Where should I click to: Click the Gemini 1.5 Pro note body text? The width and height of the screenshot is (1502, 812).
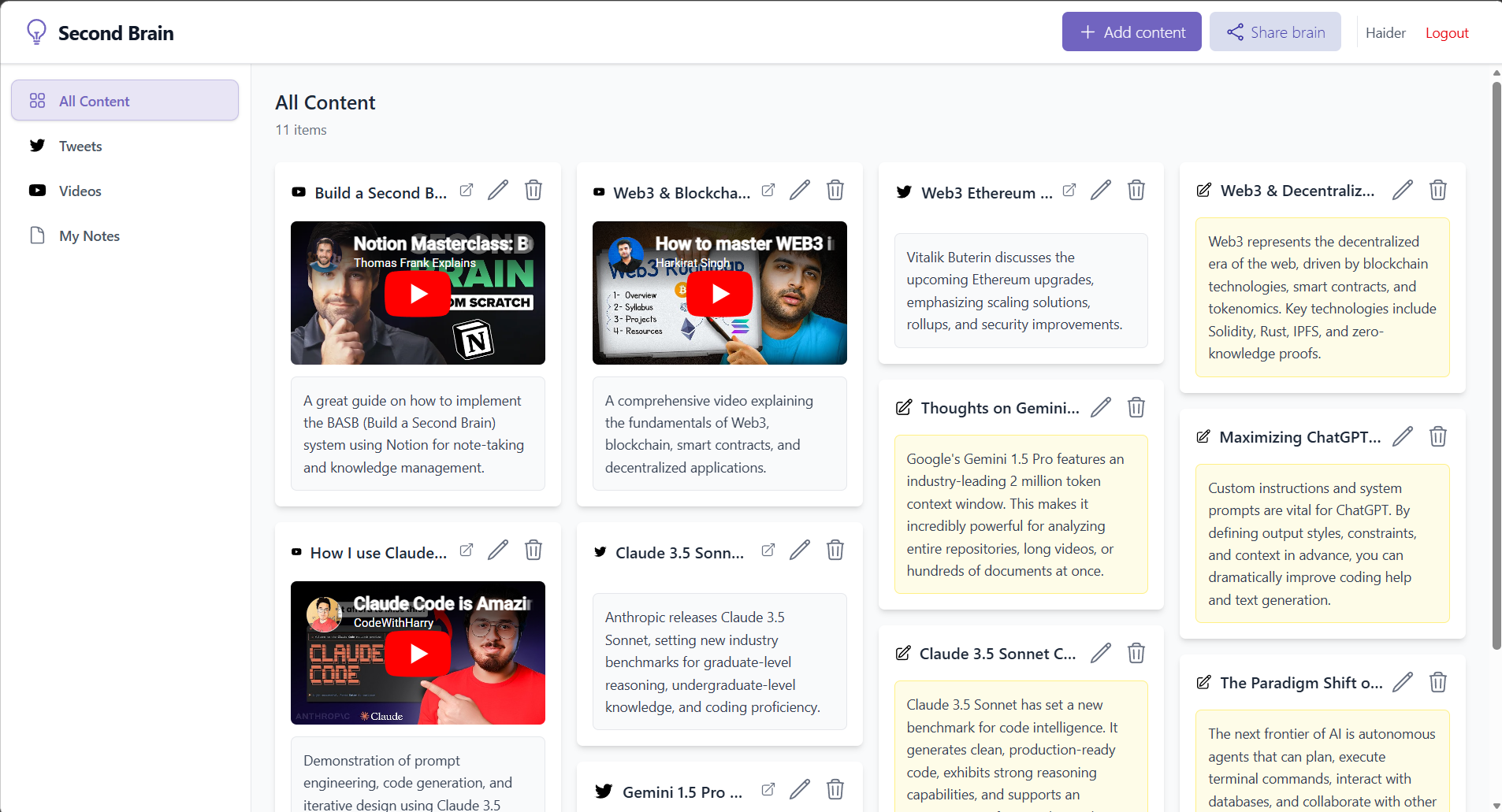pyautogui.click(x=1016, y=514)
